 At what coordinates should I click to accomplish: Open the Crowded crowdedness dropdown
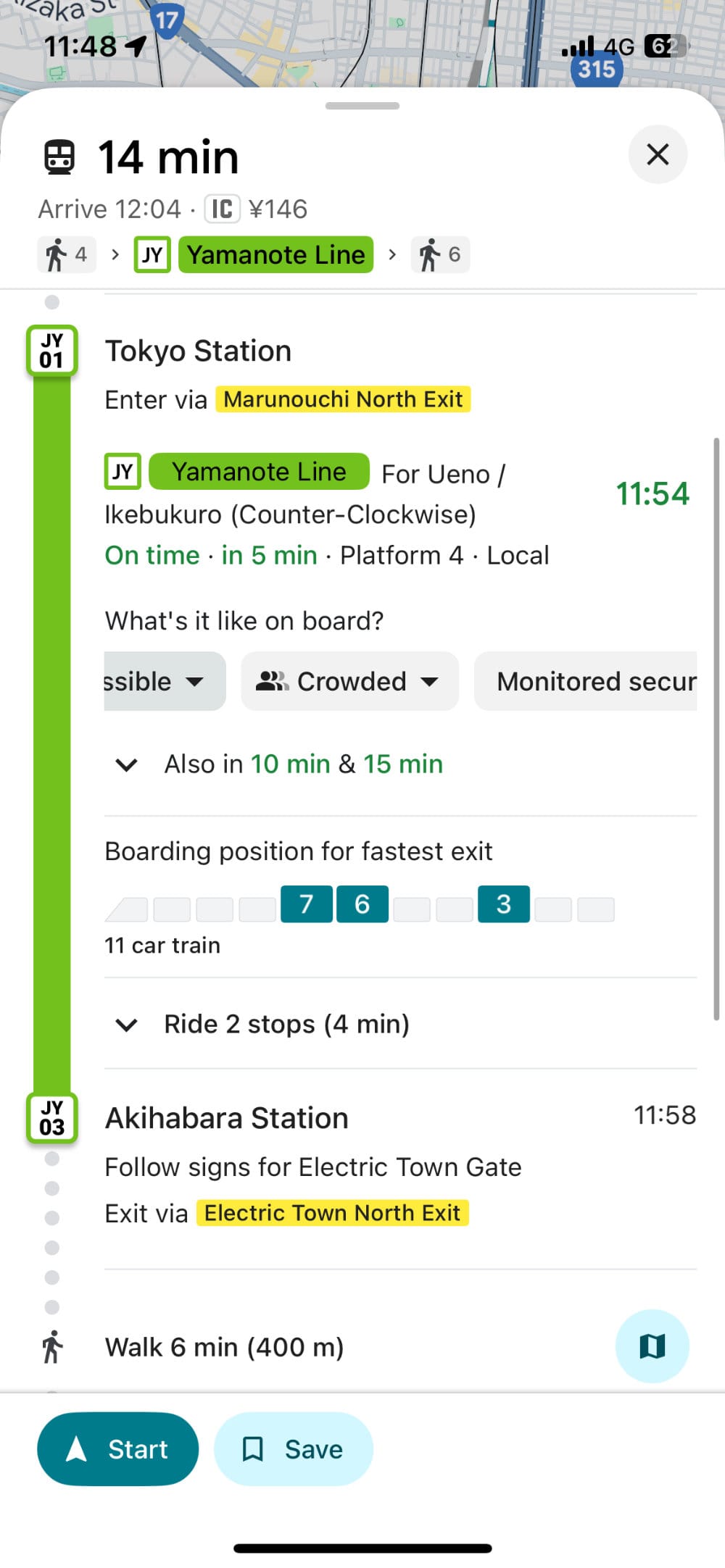coord(349,681)
